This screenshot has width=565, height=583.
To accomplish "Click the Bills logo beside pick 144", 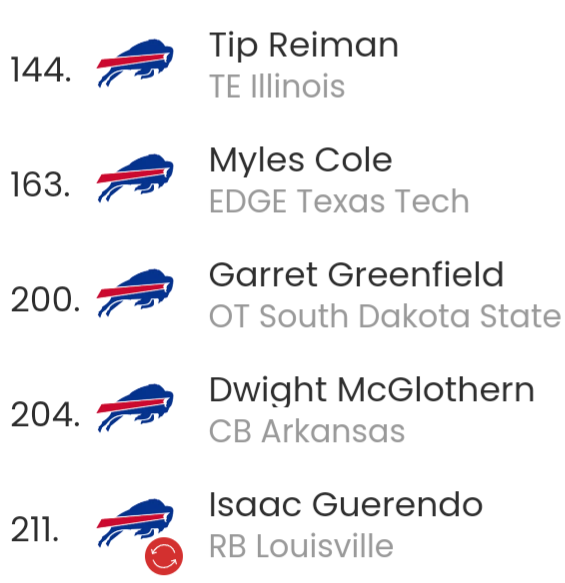I will pyautogui.click(x=135, y=63).
